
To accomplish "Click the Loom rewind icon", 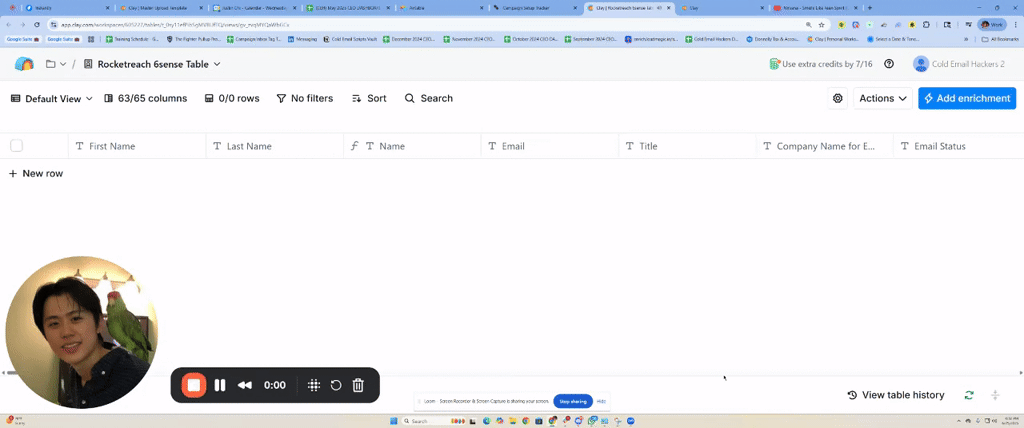I will (x=244, y=385).
